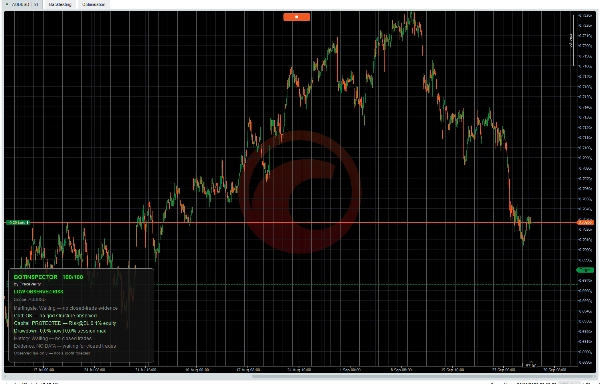Switch to the second tab beside the symbol tab
600x384 pixels.
(60, 4)
